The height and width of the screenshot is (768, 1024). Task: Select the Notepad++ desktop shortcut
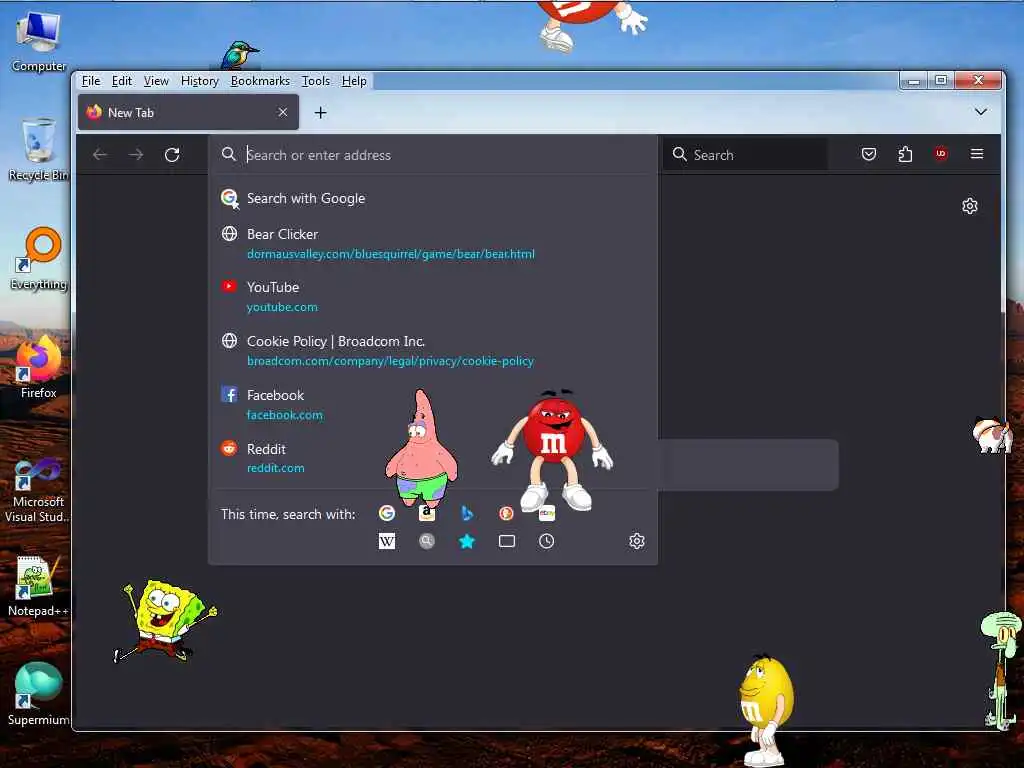click(39, 586)
